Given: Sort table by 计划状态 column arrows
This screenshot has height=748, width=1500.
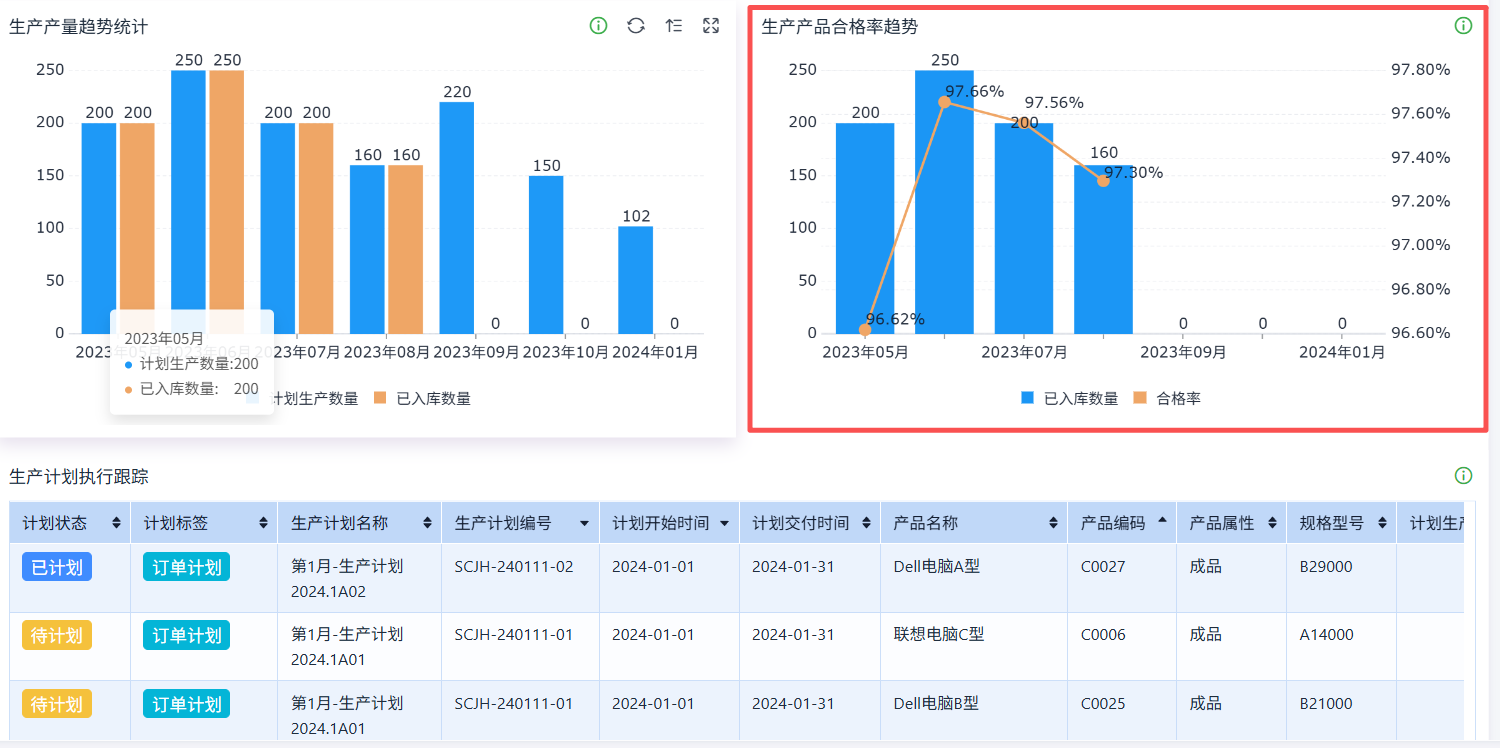Looking at the screenshot, I should pos(117,523).
